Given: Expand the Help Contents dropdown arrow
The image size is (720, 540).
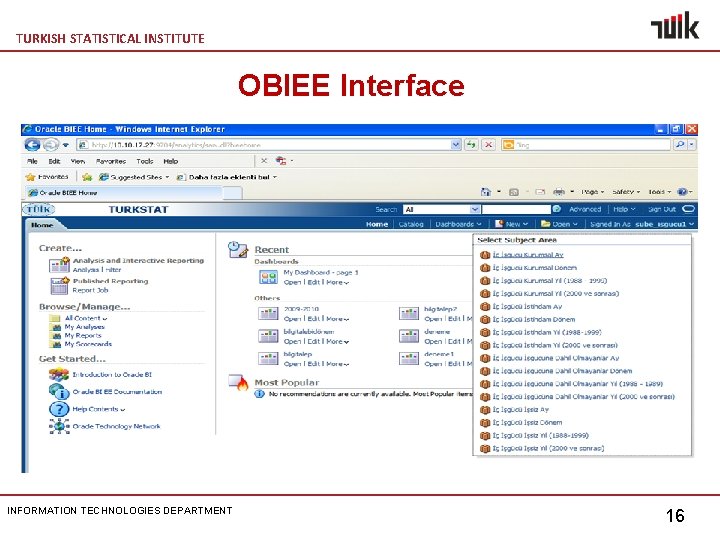Looking at the screenshot, I should point(123,410).
